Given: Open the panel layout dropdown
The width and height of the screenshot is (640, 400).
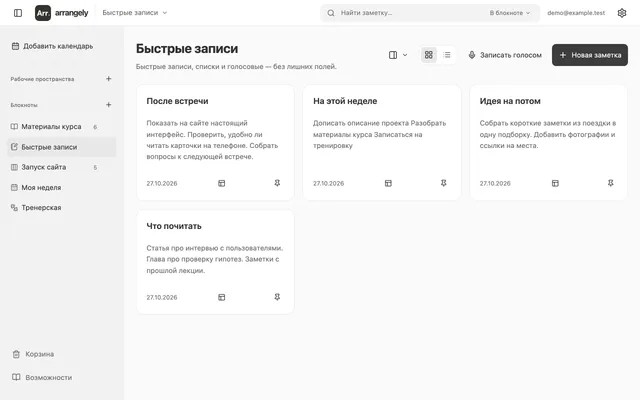Looking at the screenshot, I should [398, 55].
